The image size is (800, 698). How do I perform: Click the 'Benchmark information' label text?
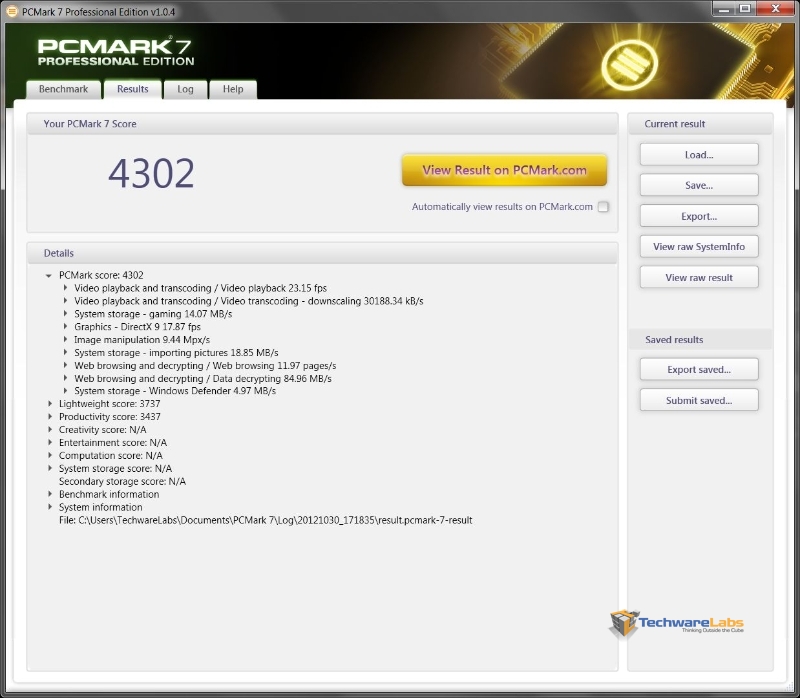109,494
